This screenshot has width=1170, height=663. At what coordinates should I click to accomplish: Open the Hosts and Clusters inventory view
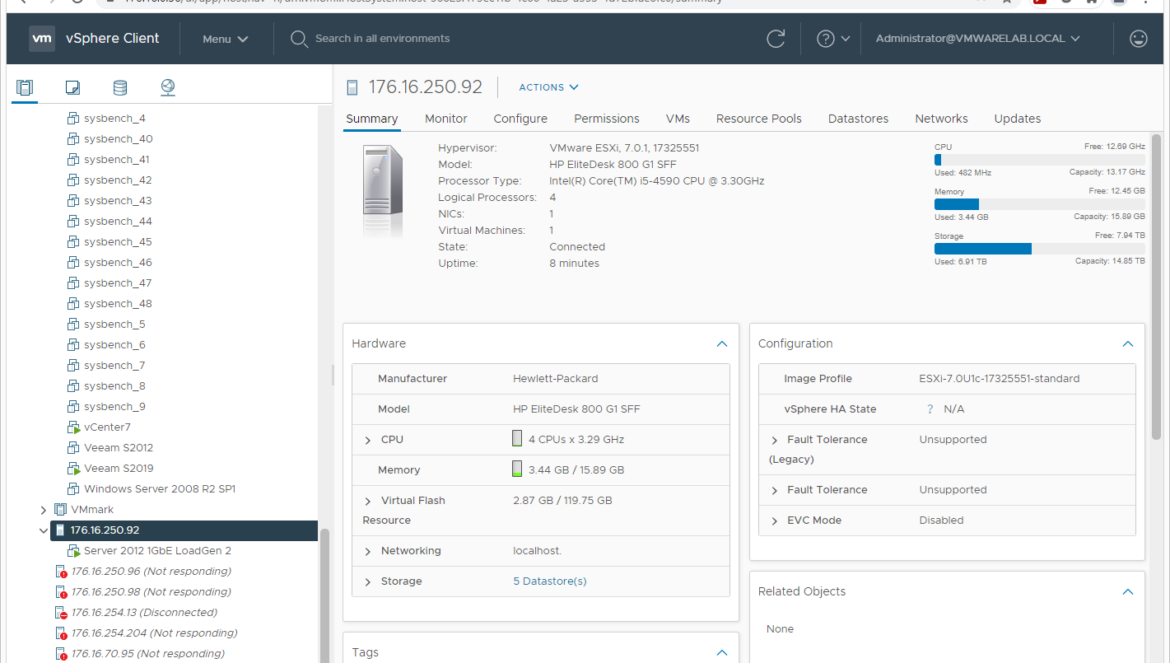[x=25, y=87]
